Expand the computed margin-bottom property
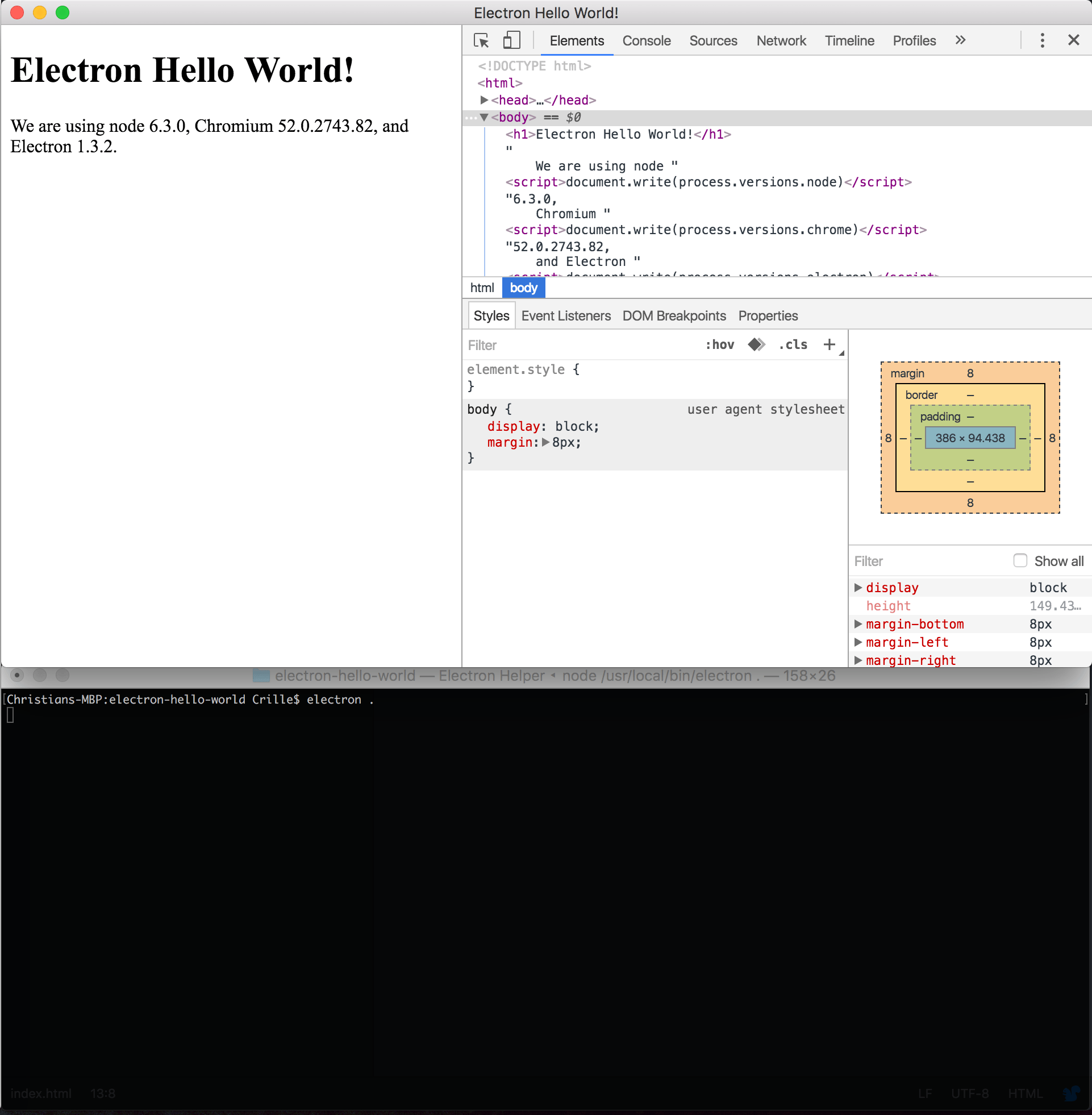The image size is (1092, 1115). [858, 624]
